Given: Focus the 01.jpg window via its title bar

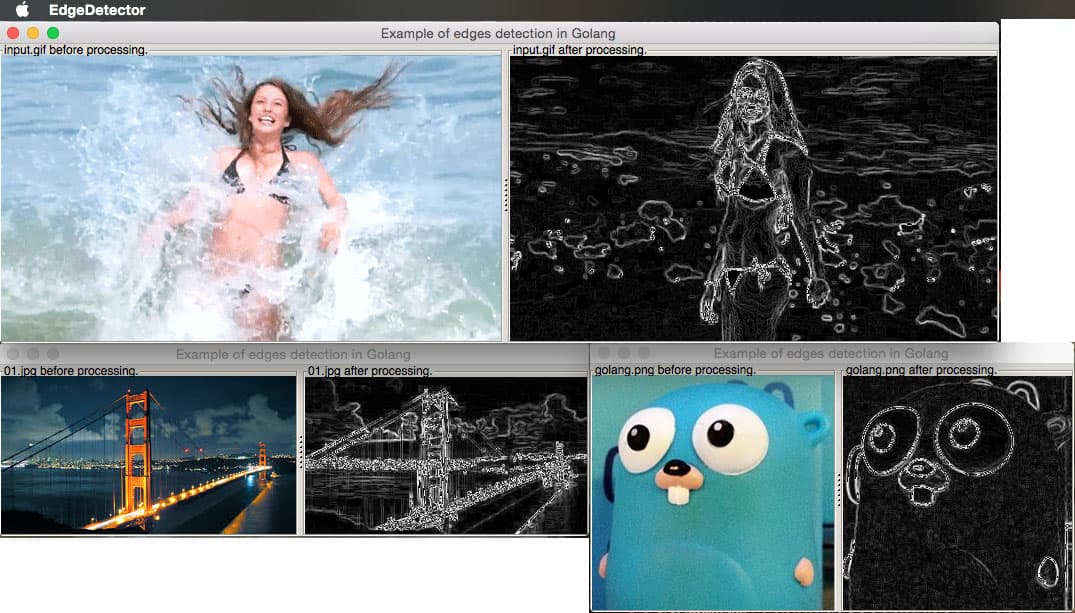Looking at the screenshot, I should [292, 354].
